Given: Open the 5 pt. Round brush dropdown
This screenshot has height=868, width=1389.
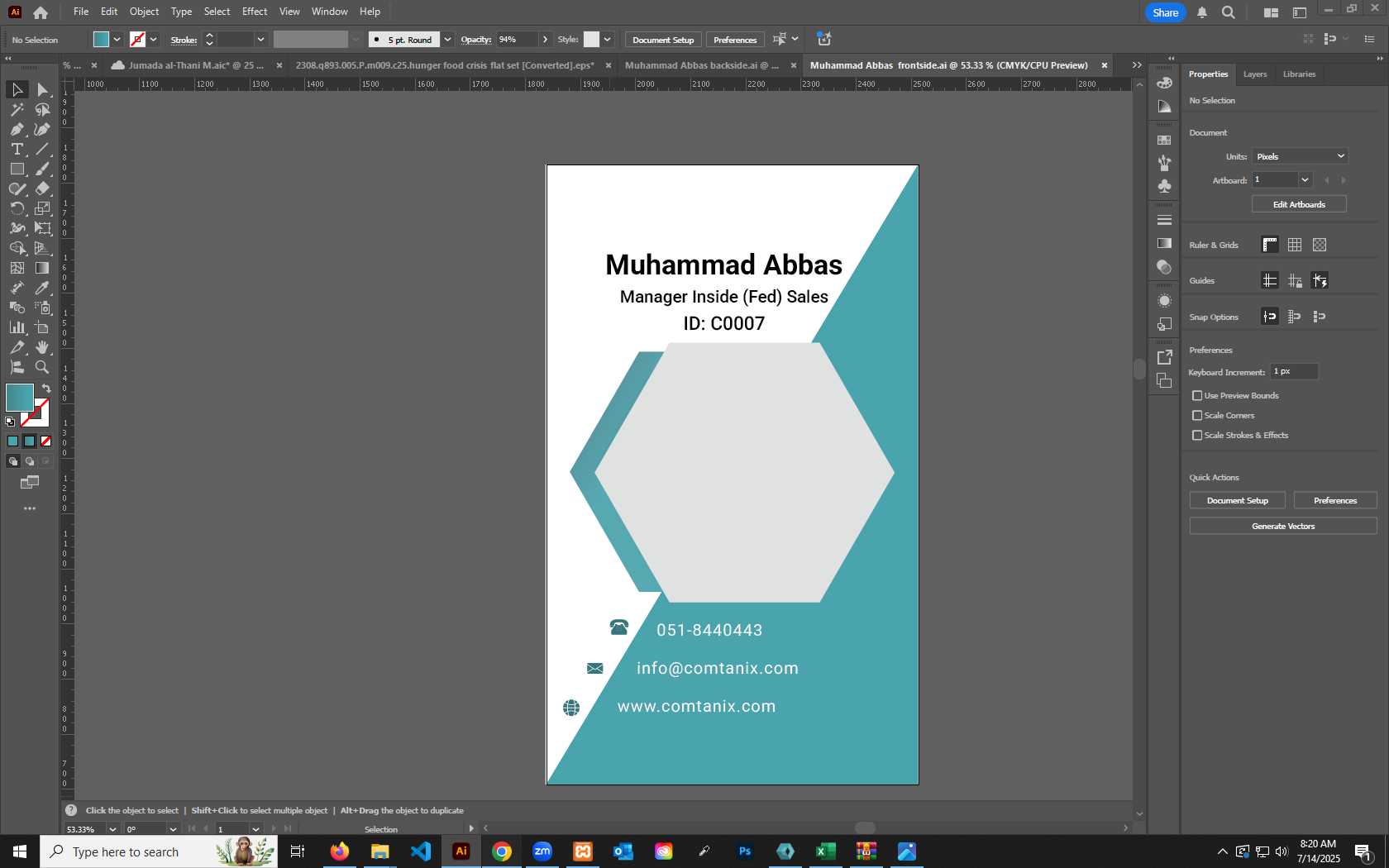Looking at the screenshot, I should (447, 40).
